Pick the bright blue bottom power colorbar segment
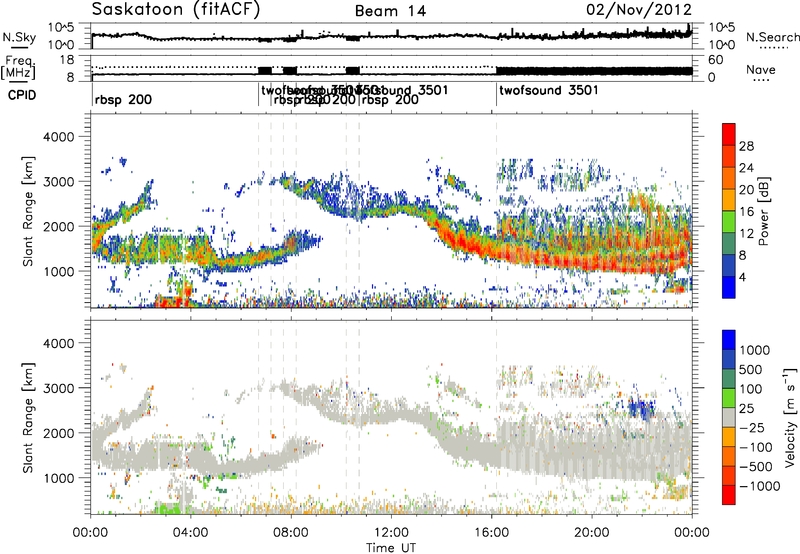 pos(729,288)
